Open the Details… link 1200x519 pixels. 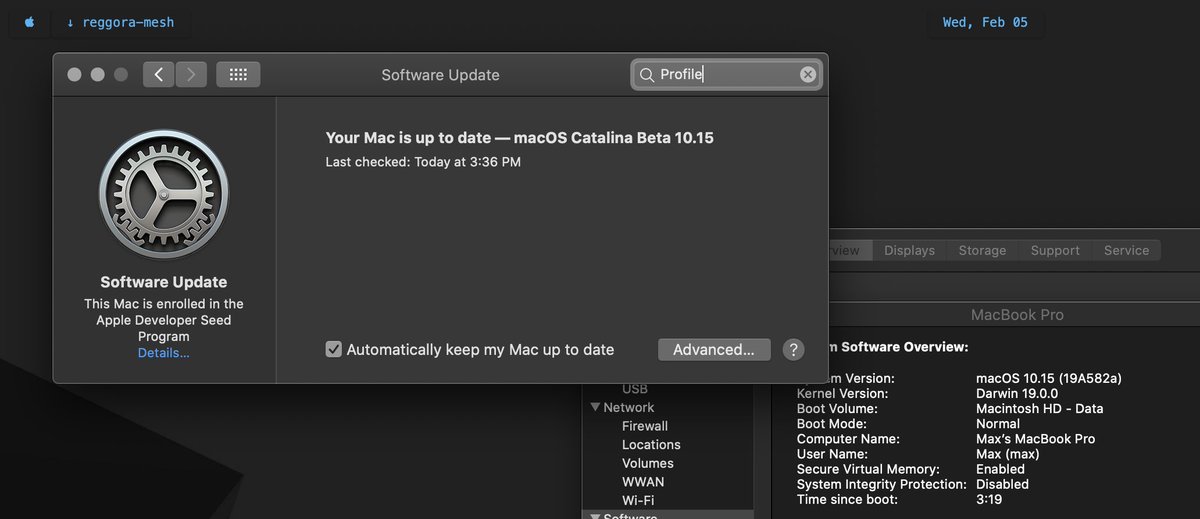(164, 353)
